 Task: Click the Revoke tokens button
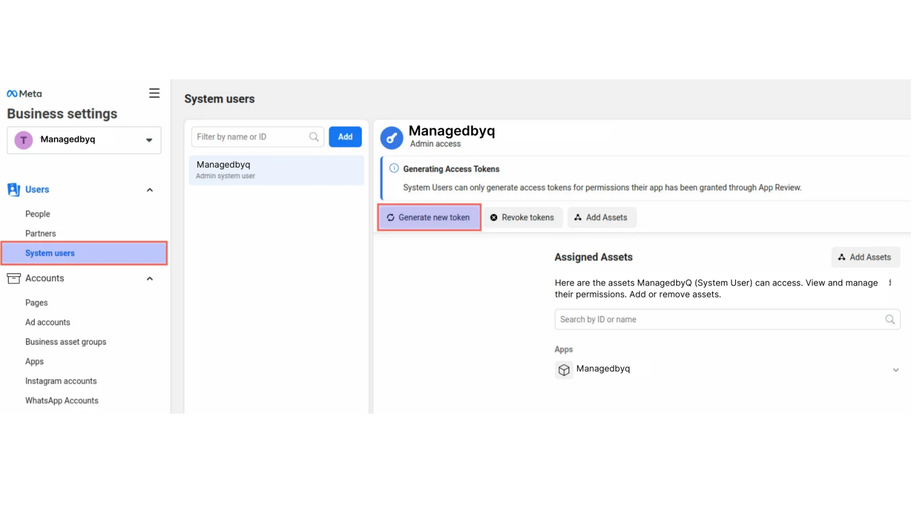522,218
